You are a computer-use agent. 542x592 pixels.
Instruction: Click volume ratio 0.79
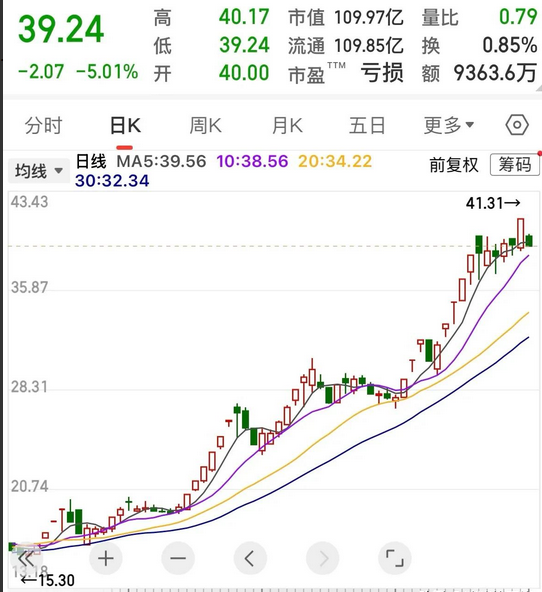pyautogui.click(x=518, y=17)
